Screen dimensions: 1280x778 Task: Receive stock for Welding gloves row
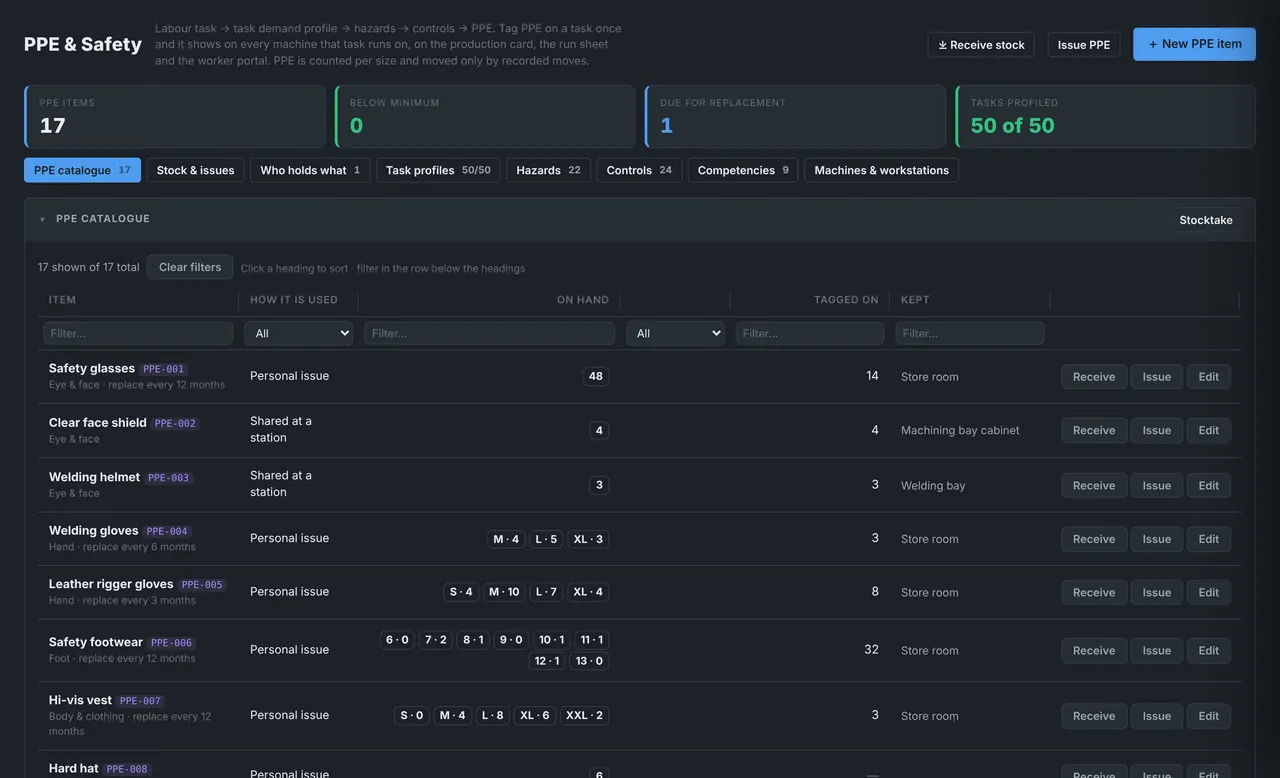click(1094, 539)
